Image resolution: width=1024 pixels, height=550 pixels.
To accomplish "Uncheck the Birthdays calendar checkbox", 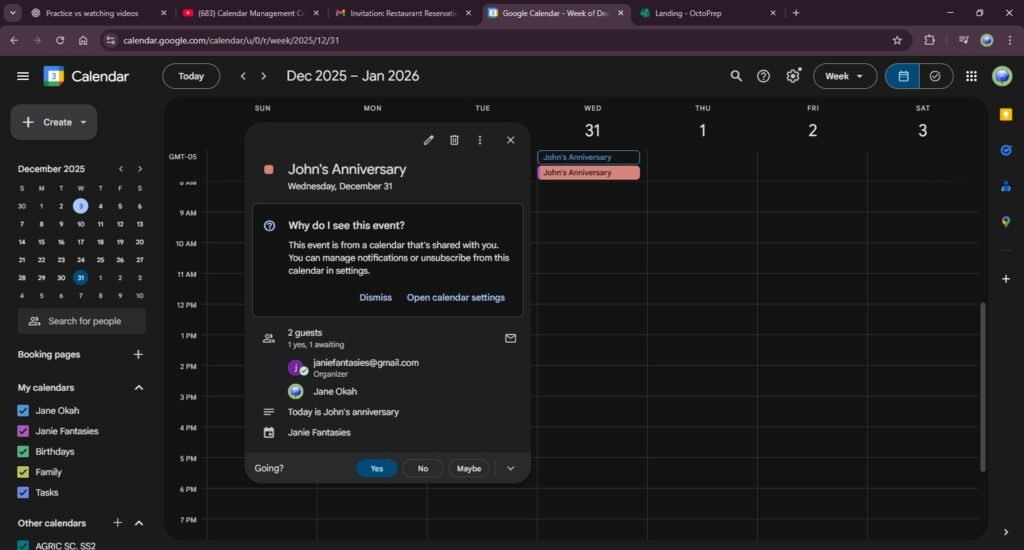I will [23, 451].
